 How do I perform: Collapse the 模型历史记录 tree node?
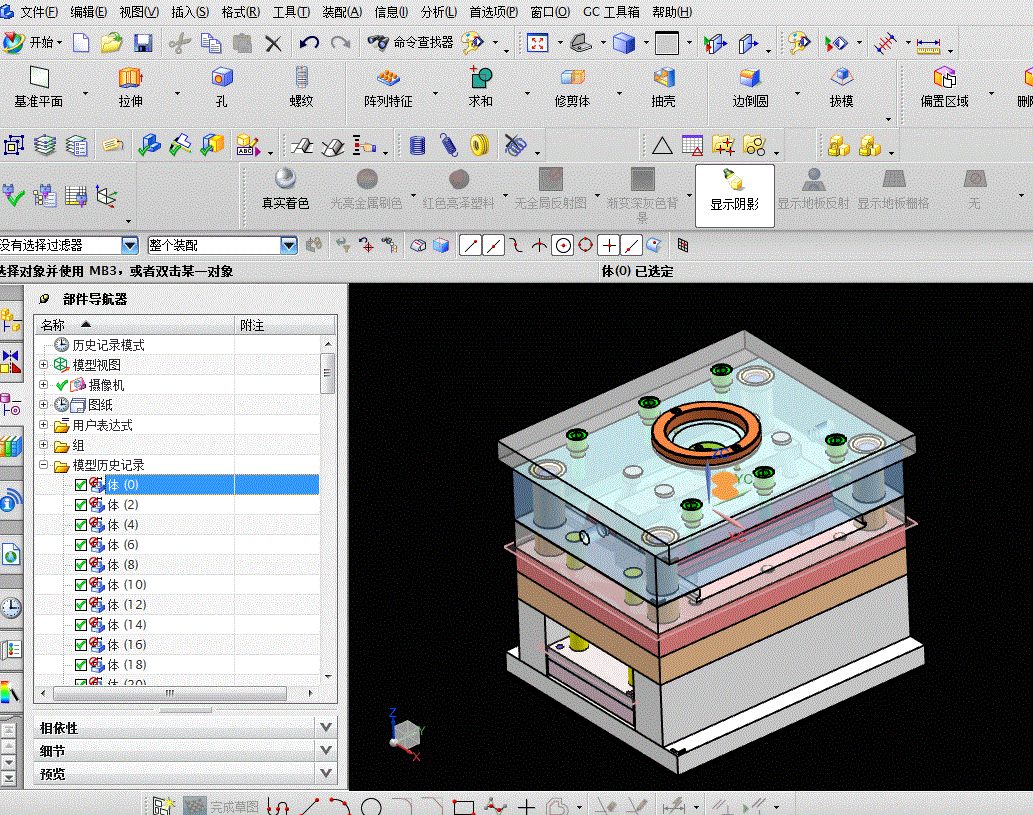43,465
